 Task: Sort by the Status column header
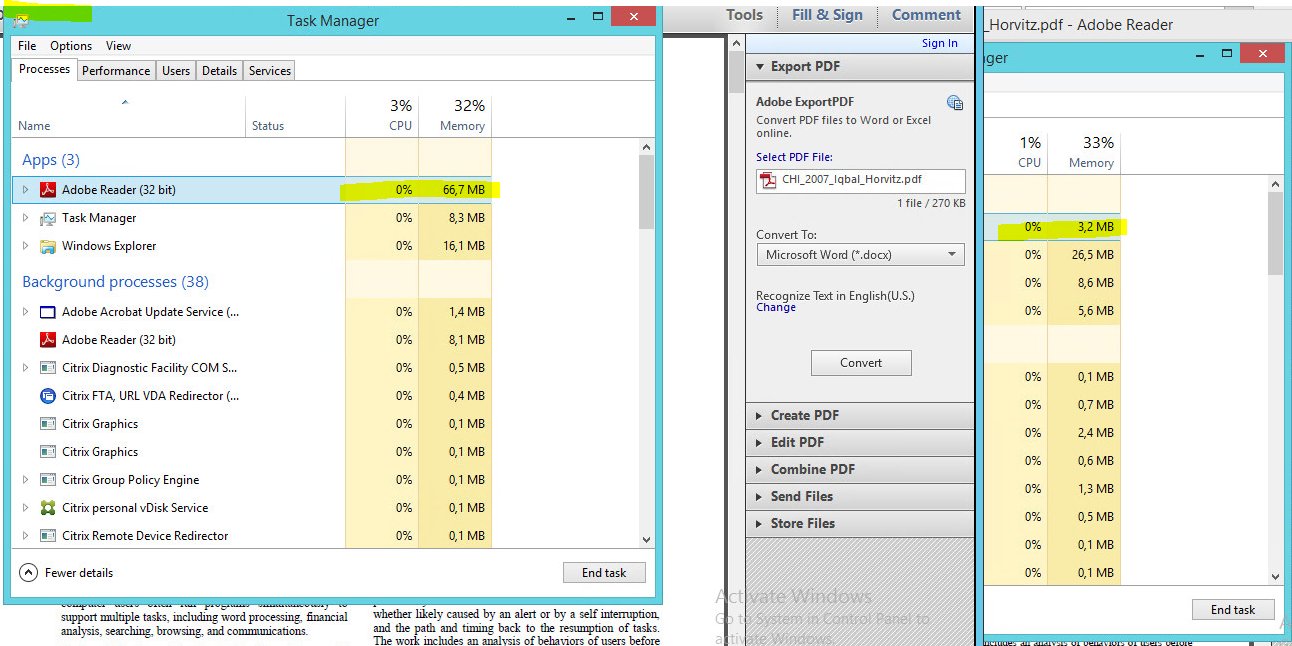pos(295,116)
